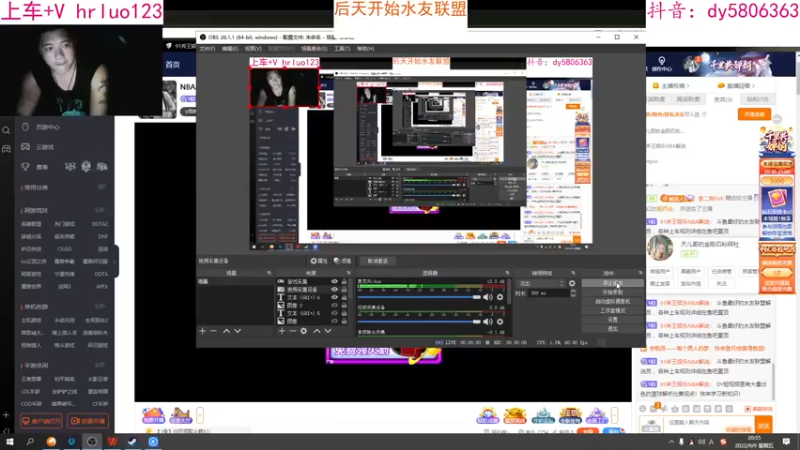Select the DOTA2 category in sidebar
Screen dimensions: 800x450
99,224
